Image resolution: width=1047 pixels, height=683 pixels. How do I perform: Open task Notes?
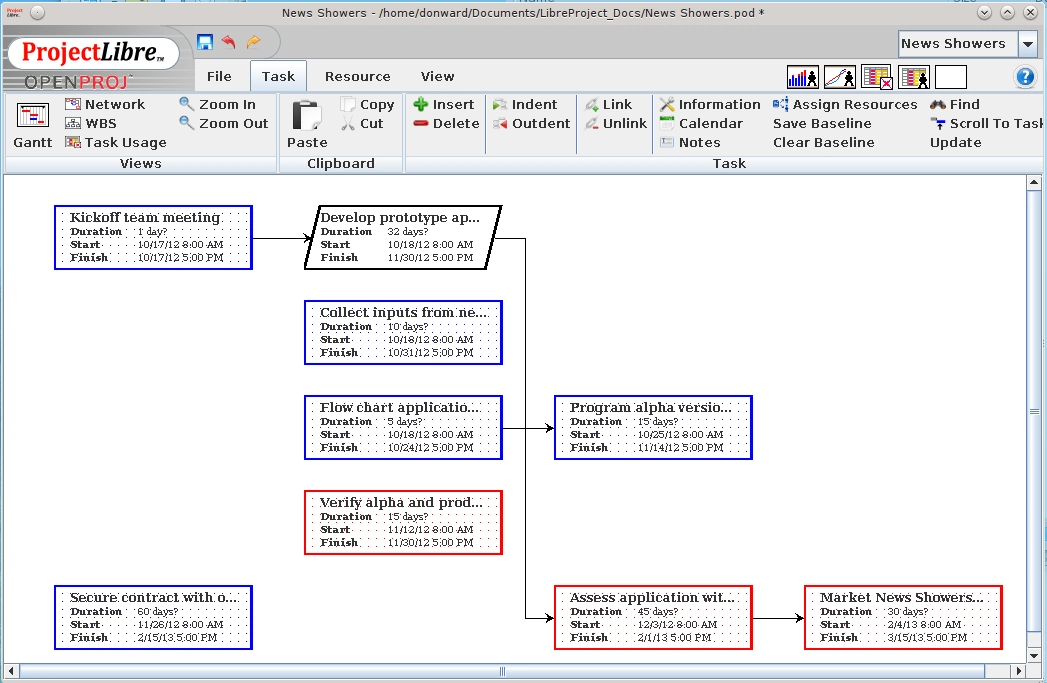(690, 142)
